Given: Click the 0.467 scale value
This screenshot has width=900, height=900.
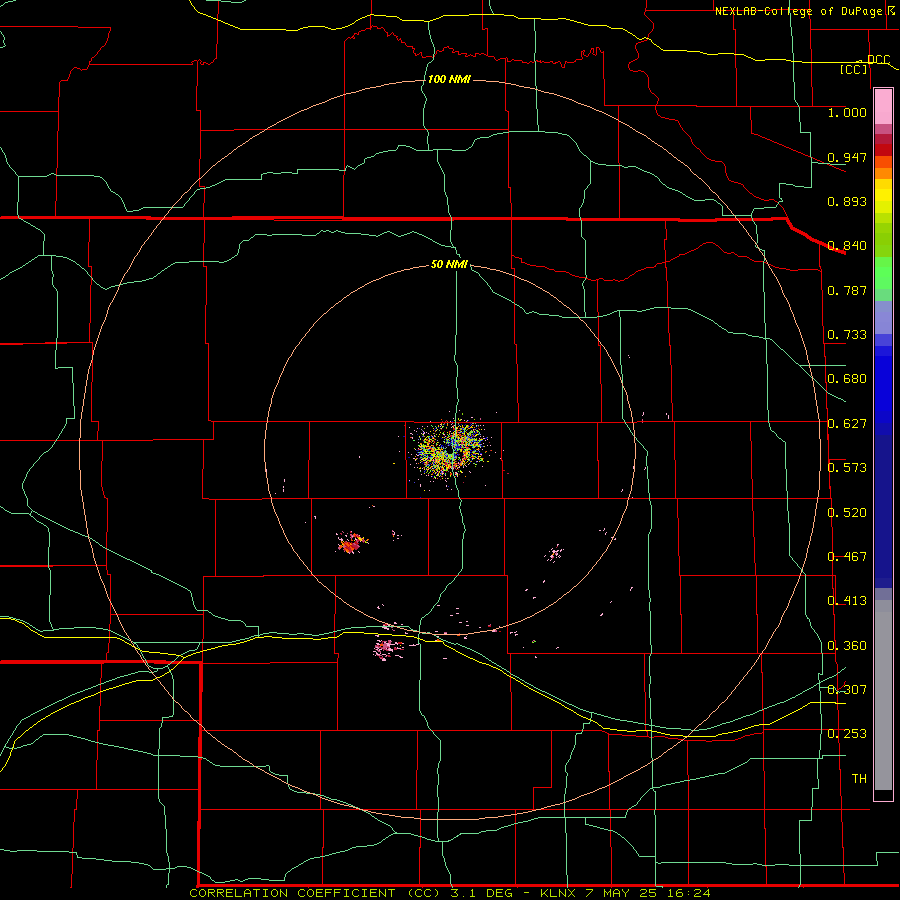Looking at the screenshot, I should pyautogui.click(x=847, y=557).
